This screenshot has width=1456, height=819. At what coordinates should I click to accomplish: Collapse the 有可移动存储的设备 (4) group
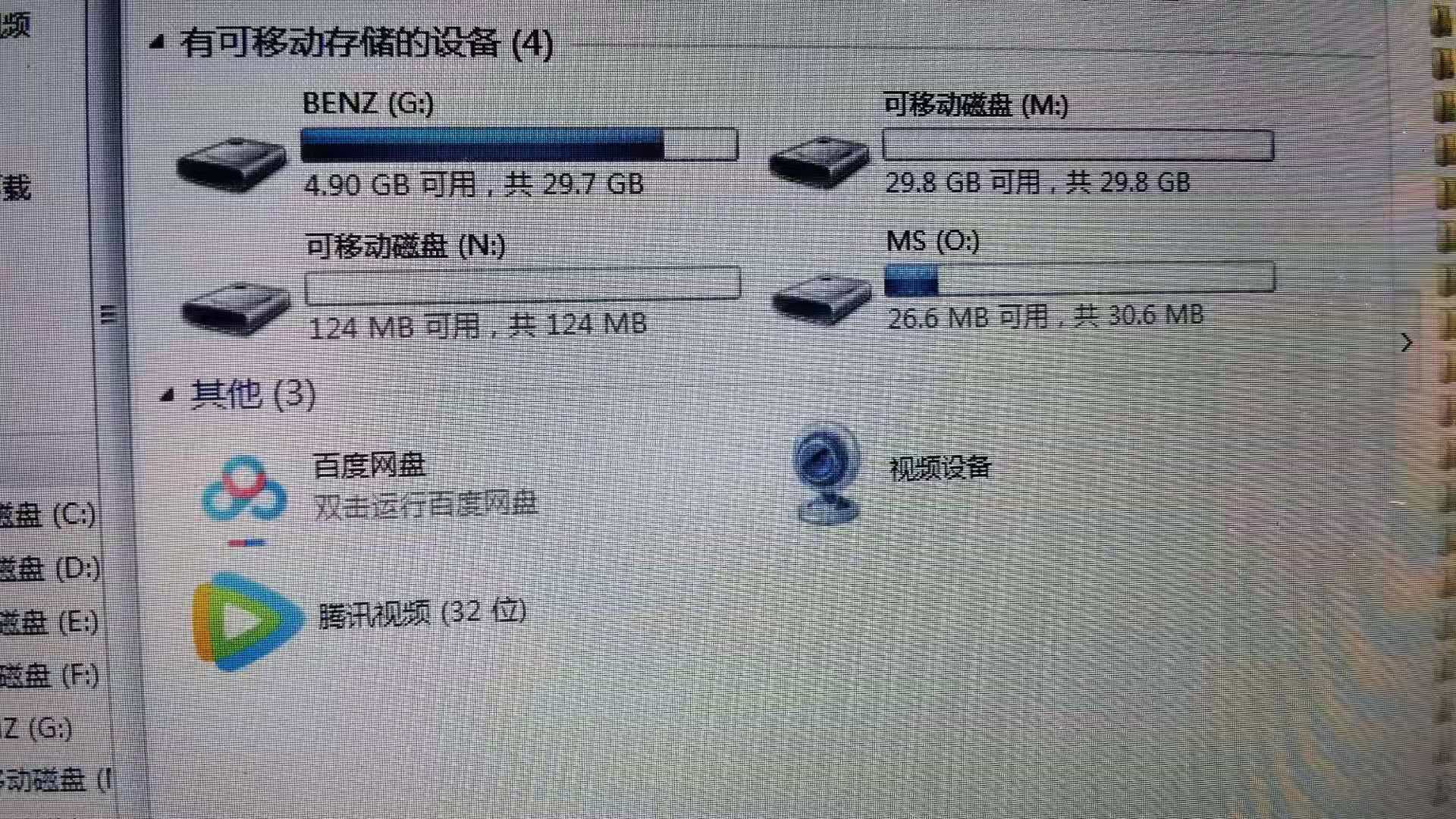[x=158, y=42]
